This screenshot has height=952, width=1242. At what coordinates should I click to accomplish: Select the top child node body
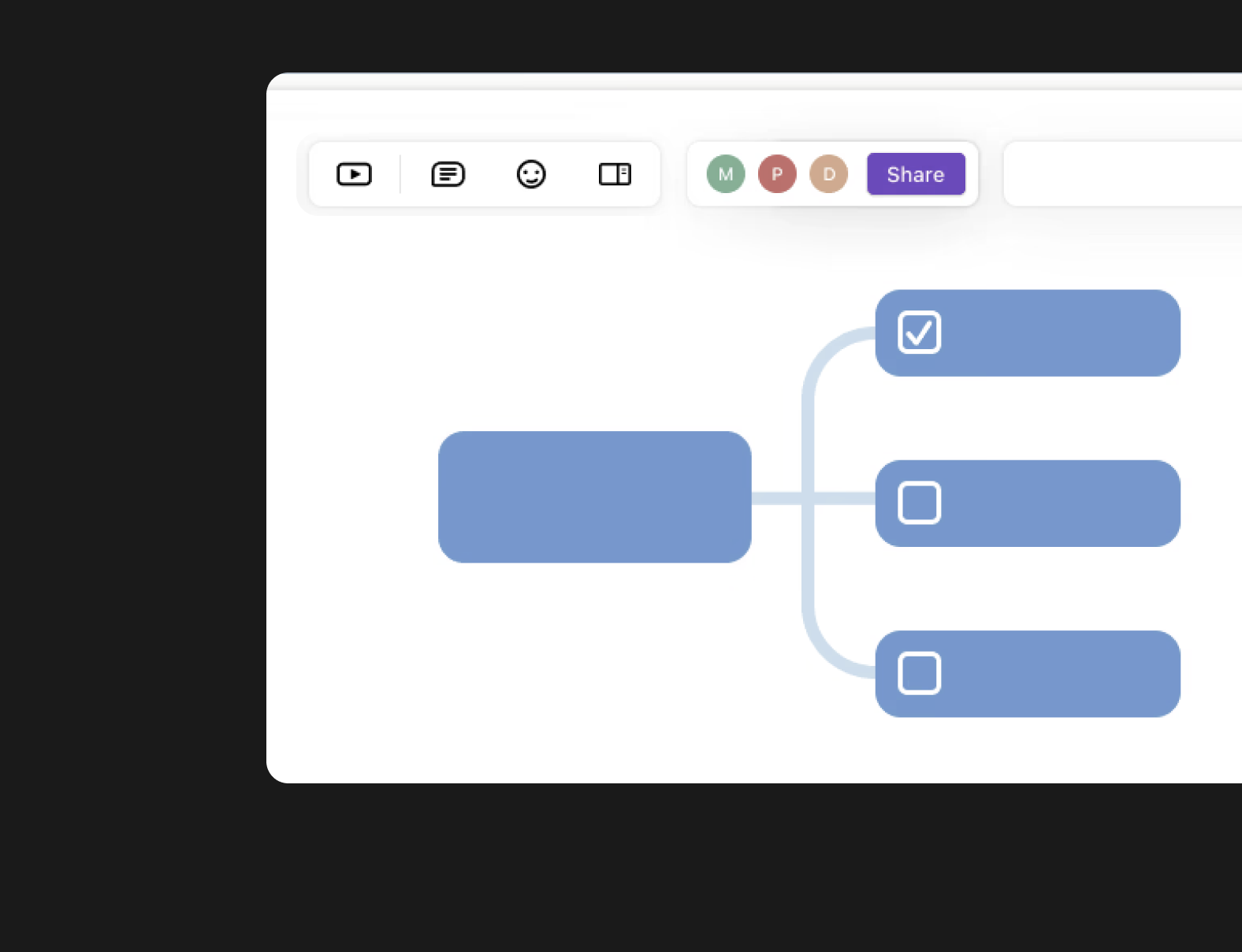[x=1056, y=333]
